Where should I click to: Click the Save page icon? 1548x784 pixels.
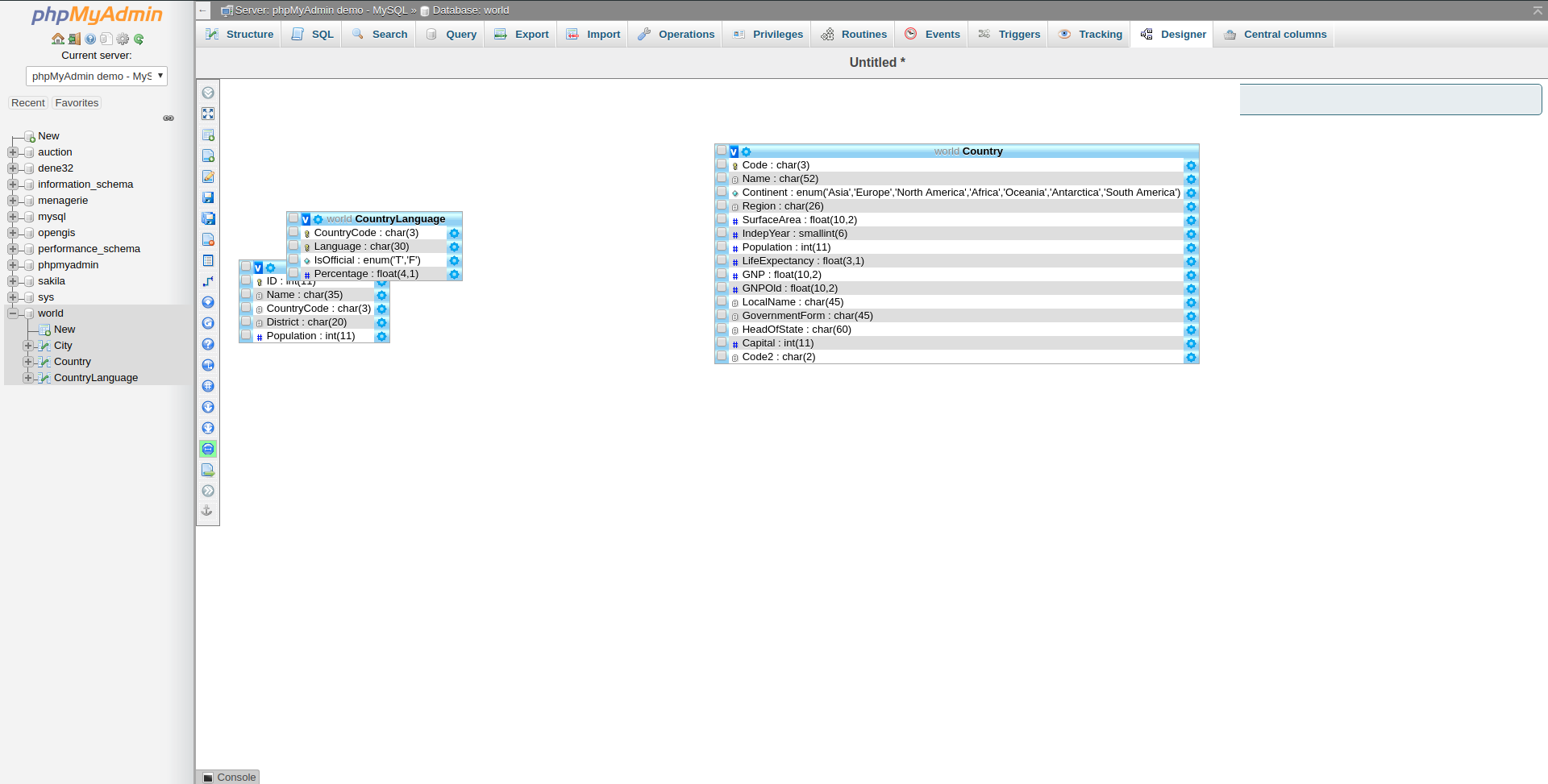(x=208, y=197)
